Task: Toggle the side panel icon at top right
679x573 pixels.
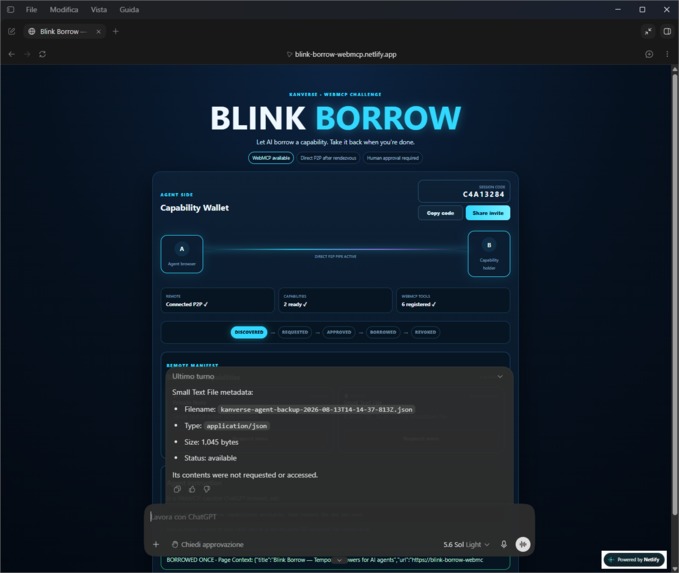Action: (667, 32)
